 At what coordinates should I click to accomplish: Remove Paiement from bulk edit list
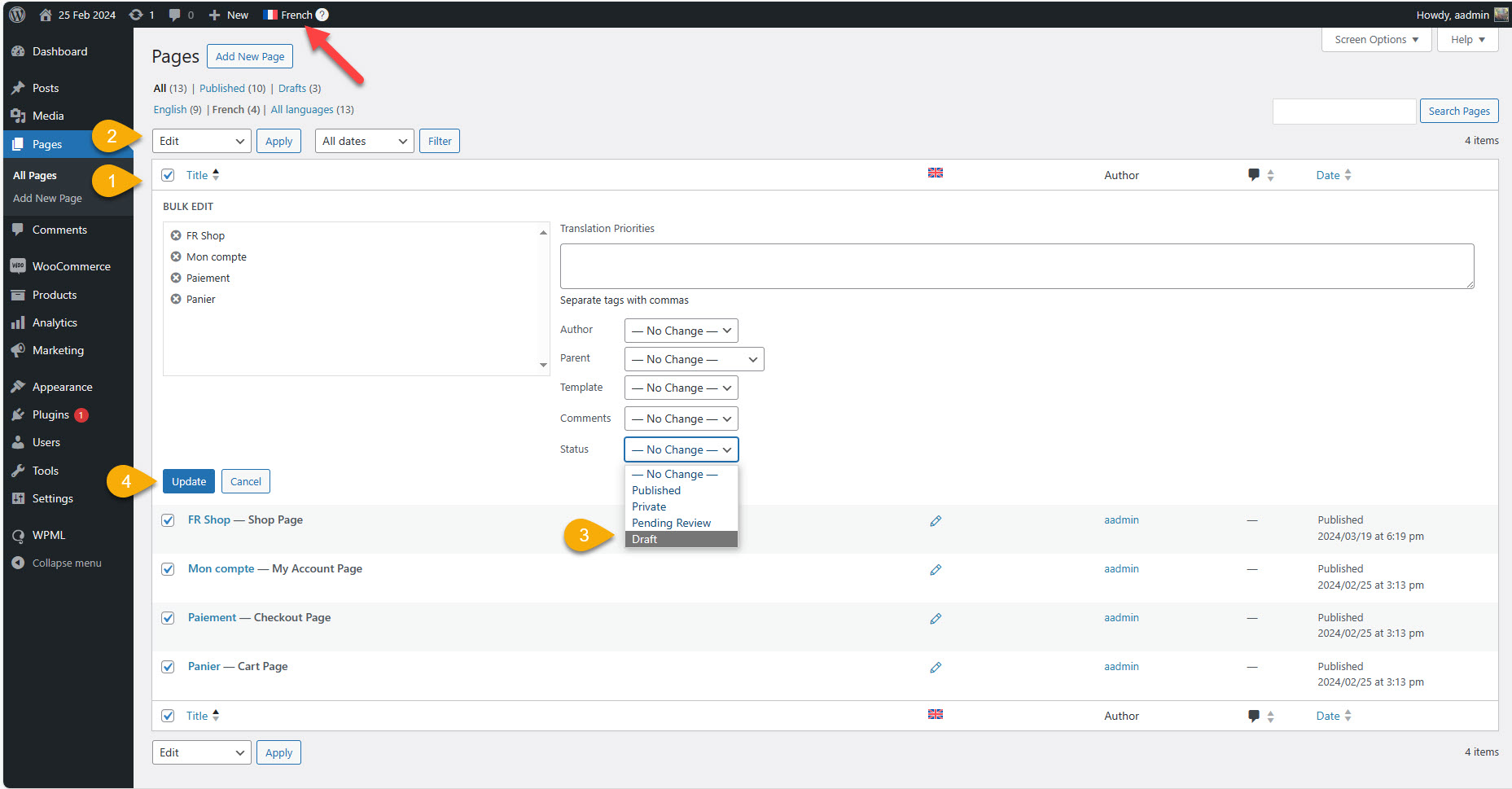click(x=176, y=278)
